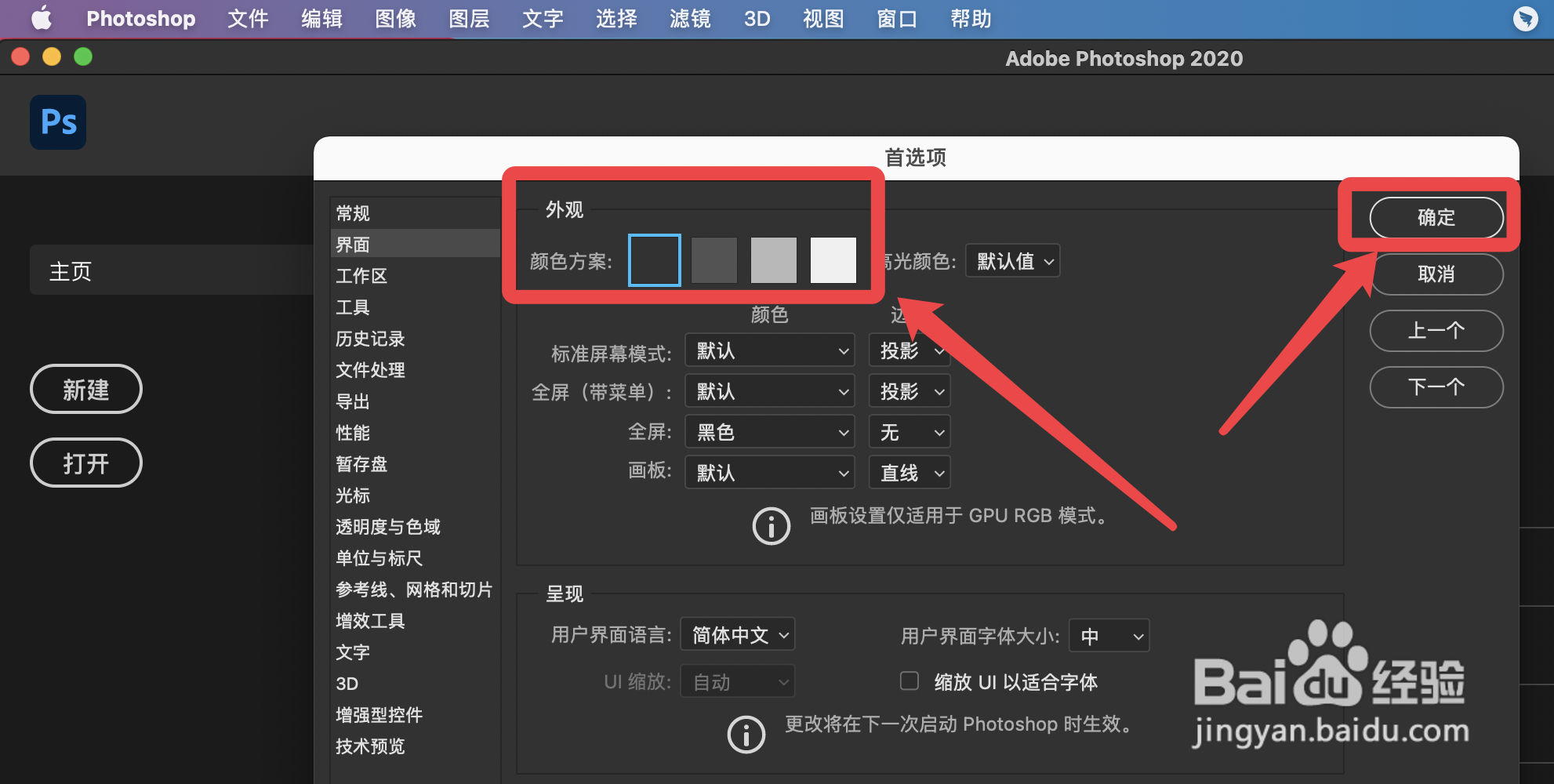Viewport: 1554px width, 784px height.
Task: Open the 图像 menu
Action: (395, 18)
